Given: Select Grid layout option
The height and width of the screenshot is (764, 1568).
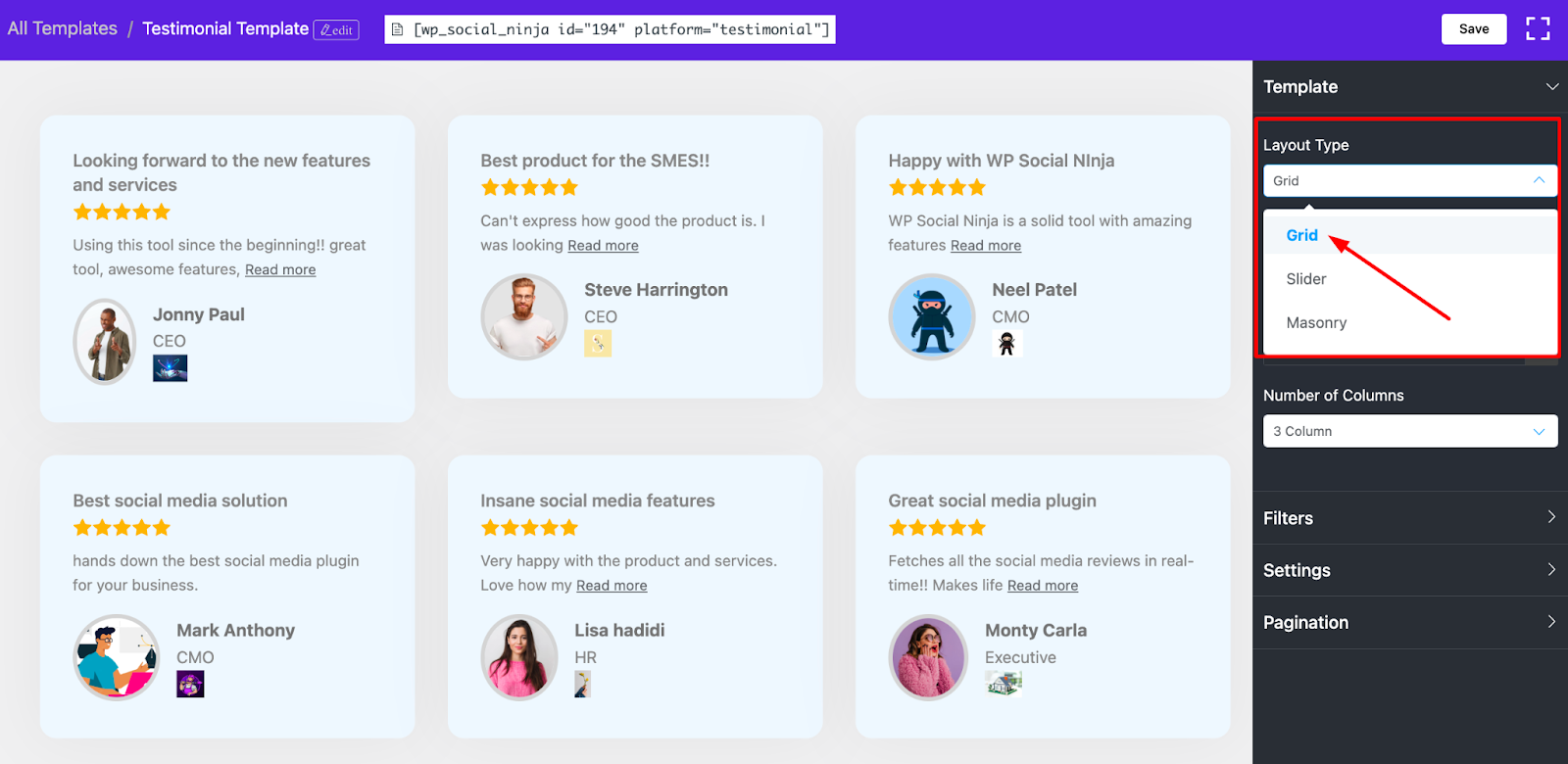Looking at the screenshot, I should [1410, 235].
